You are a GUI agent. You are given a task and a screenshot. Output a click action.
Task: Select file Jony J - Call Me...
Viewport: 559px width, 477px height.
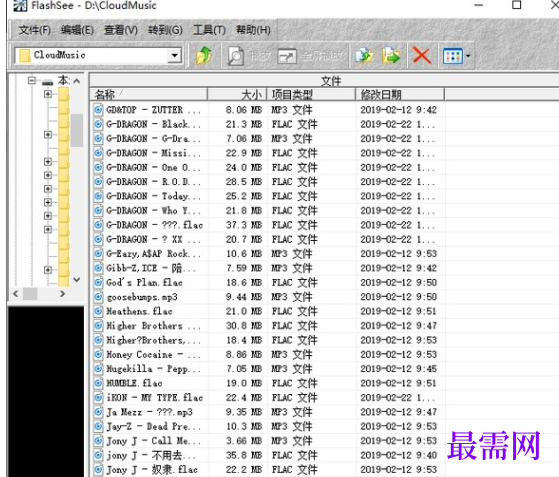(153, 441)
